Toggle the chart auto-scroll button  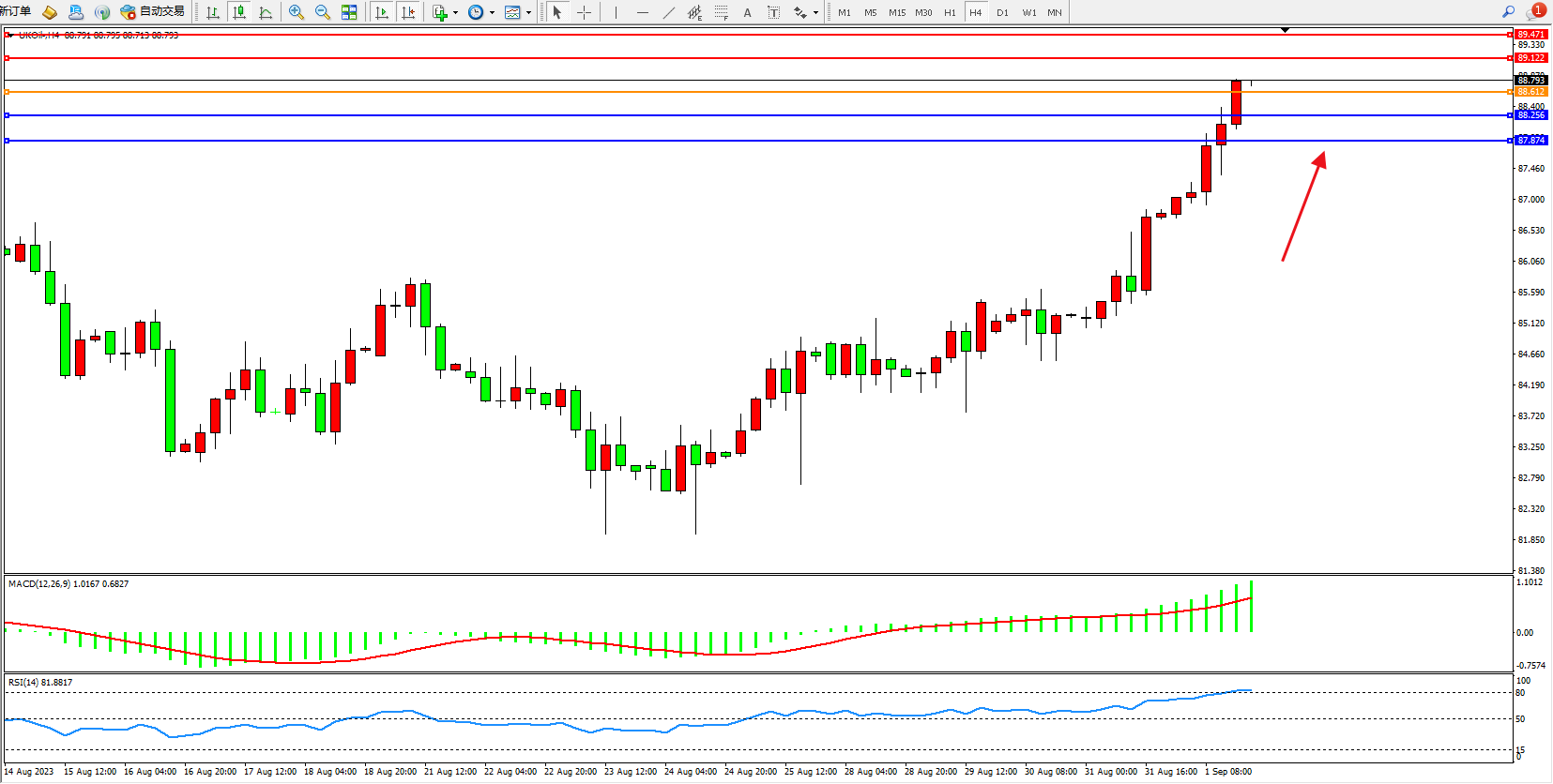click(381, 12)
